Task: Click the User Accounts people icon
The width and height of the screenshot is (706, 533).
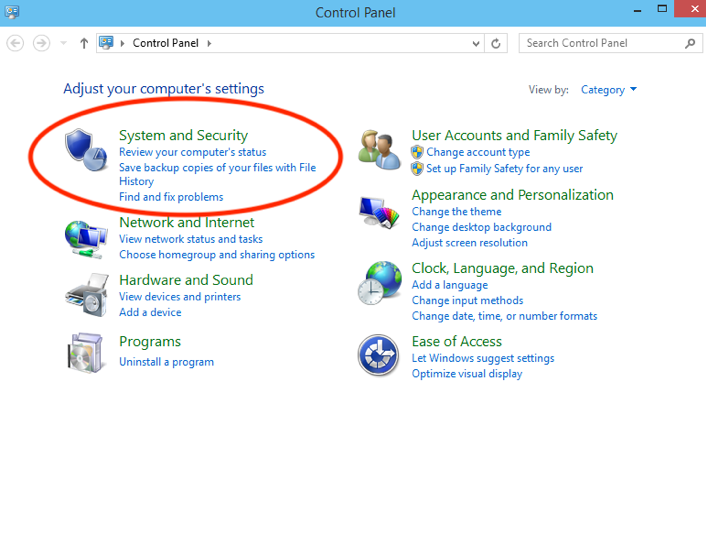Action: tap(380, 150)
